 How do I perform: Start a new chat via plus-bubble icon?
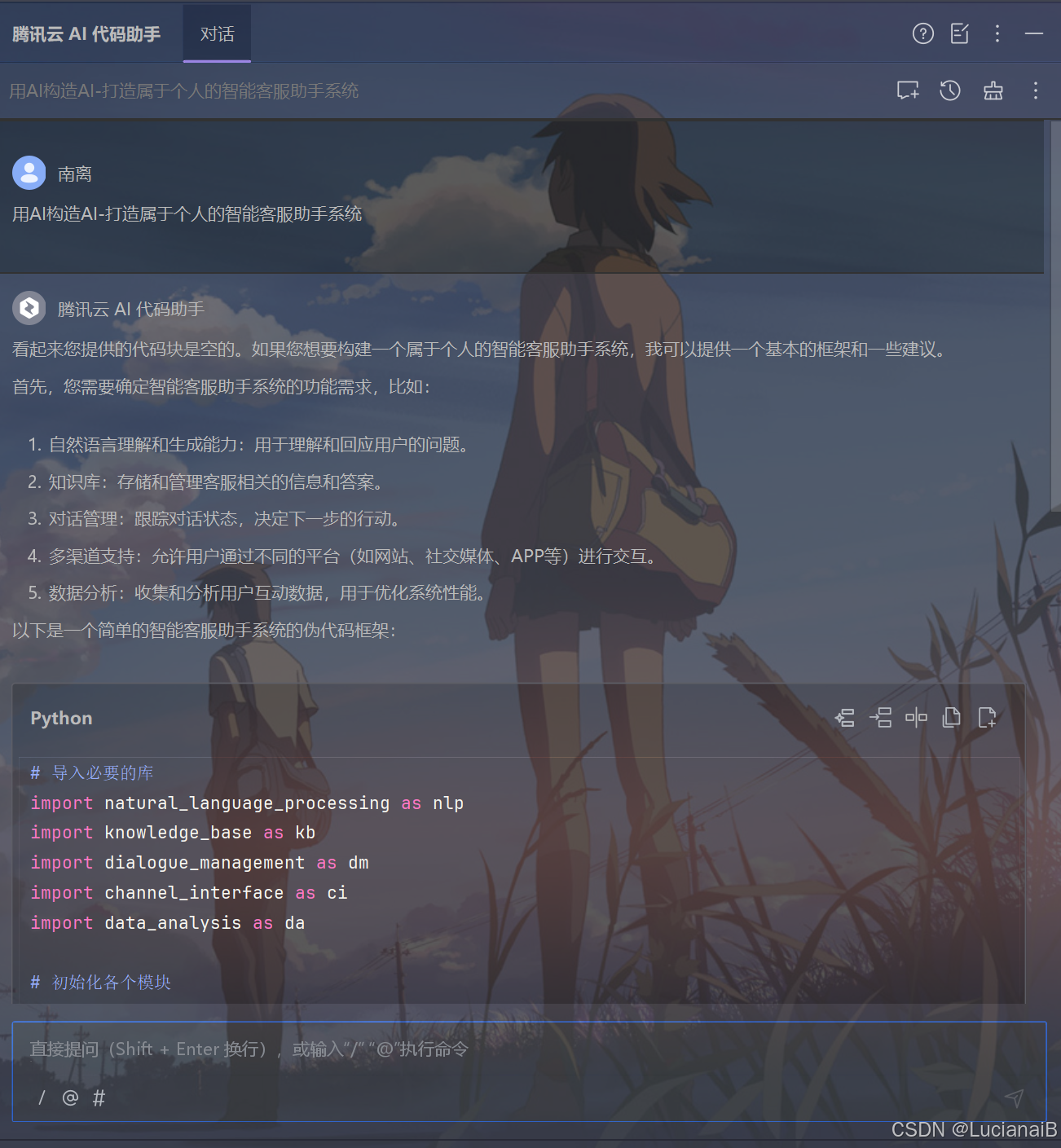point(908,90)
